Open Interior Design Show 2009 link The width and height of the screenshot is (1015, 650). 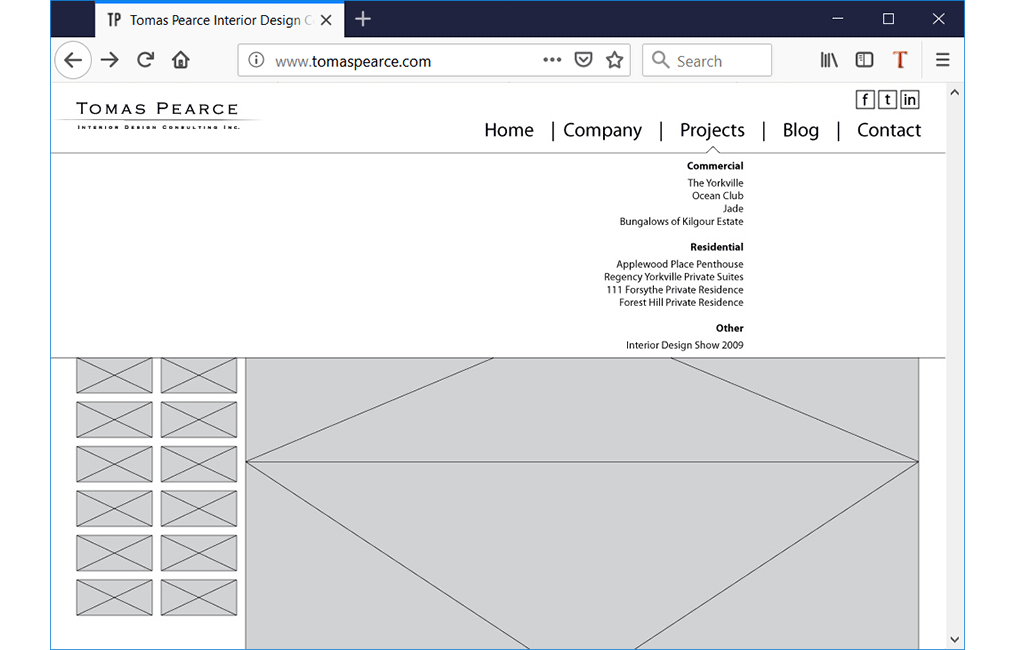click(684, 345)
